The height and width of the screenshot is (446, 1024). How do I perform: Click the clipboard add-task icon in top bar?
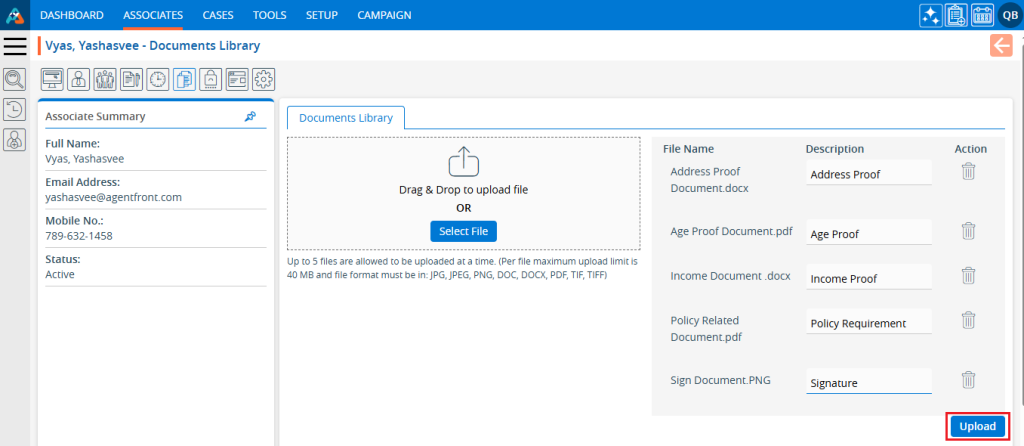pos(956,15)
